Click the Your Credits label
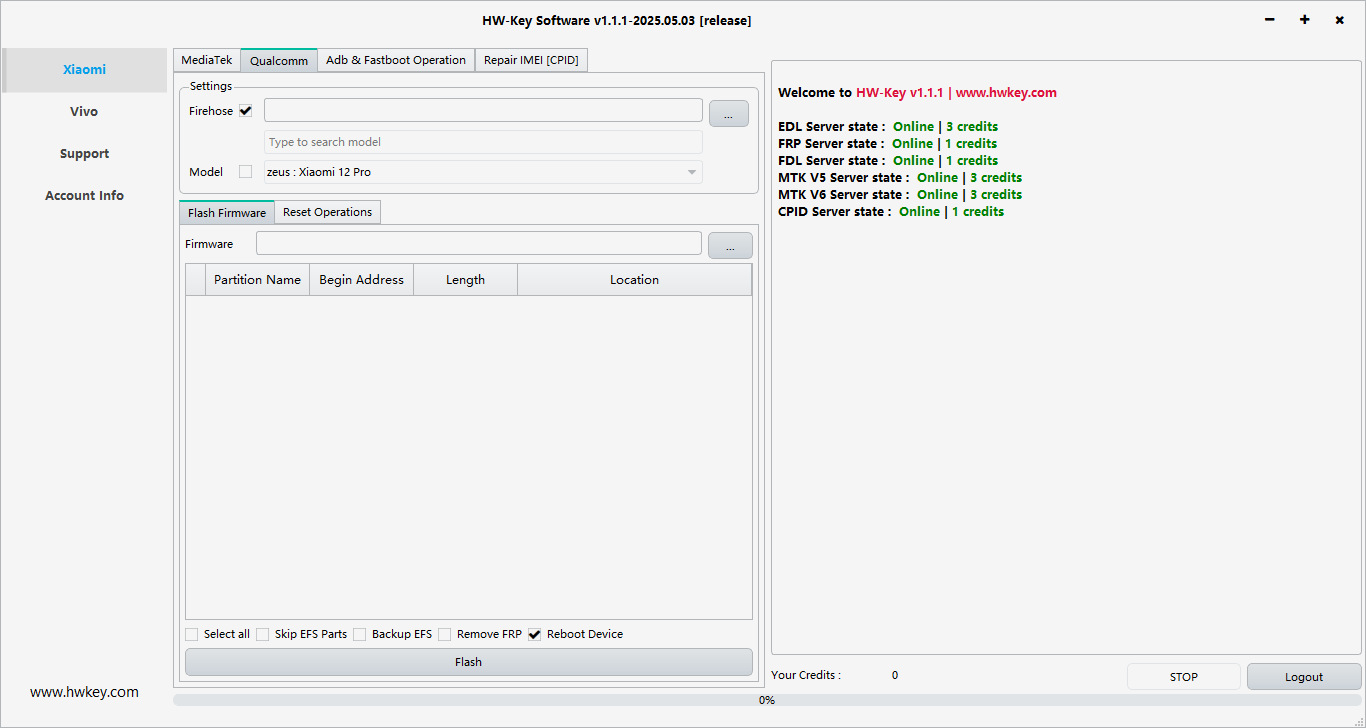 click(806, 675)
